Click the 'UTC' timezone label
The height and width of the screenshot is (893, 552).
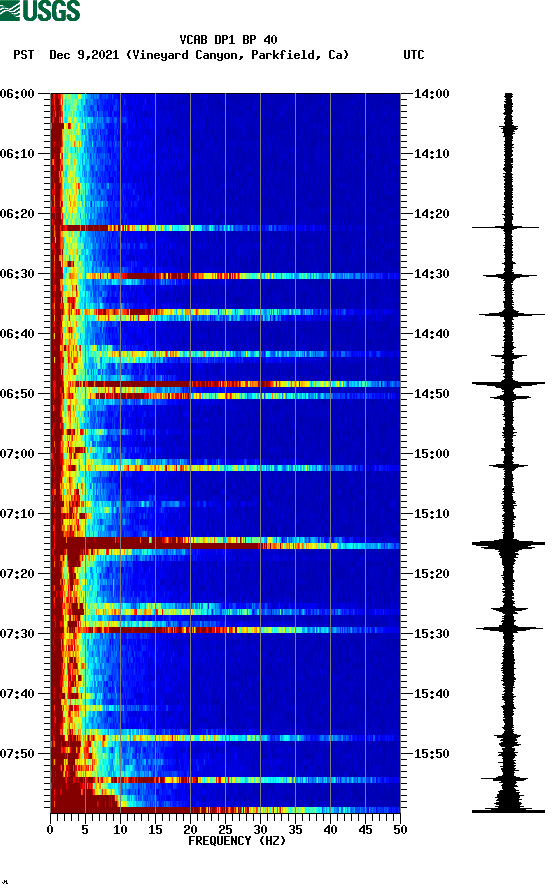pyautogui.click(x=414, y=55)
